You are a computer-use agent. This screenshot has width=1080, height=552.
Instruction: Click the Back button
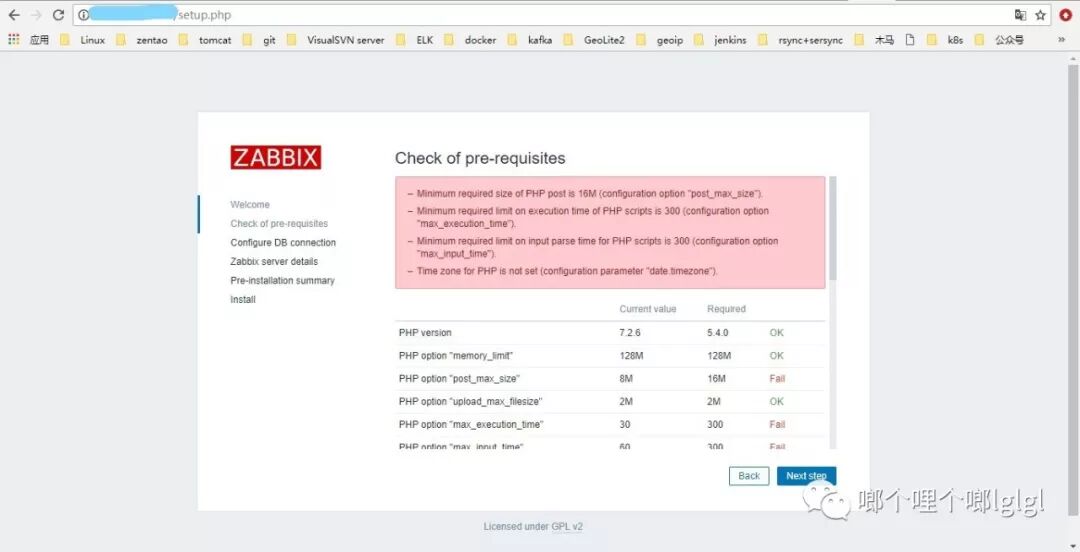(x=749, y=476)
